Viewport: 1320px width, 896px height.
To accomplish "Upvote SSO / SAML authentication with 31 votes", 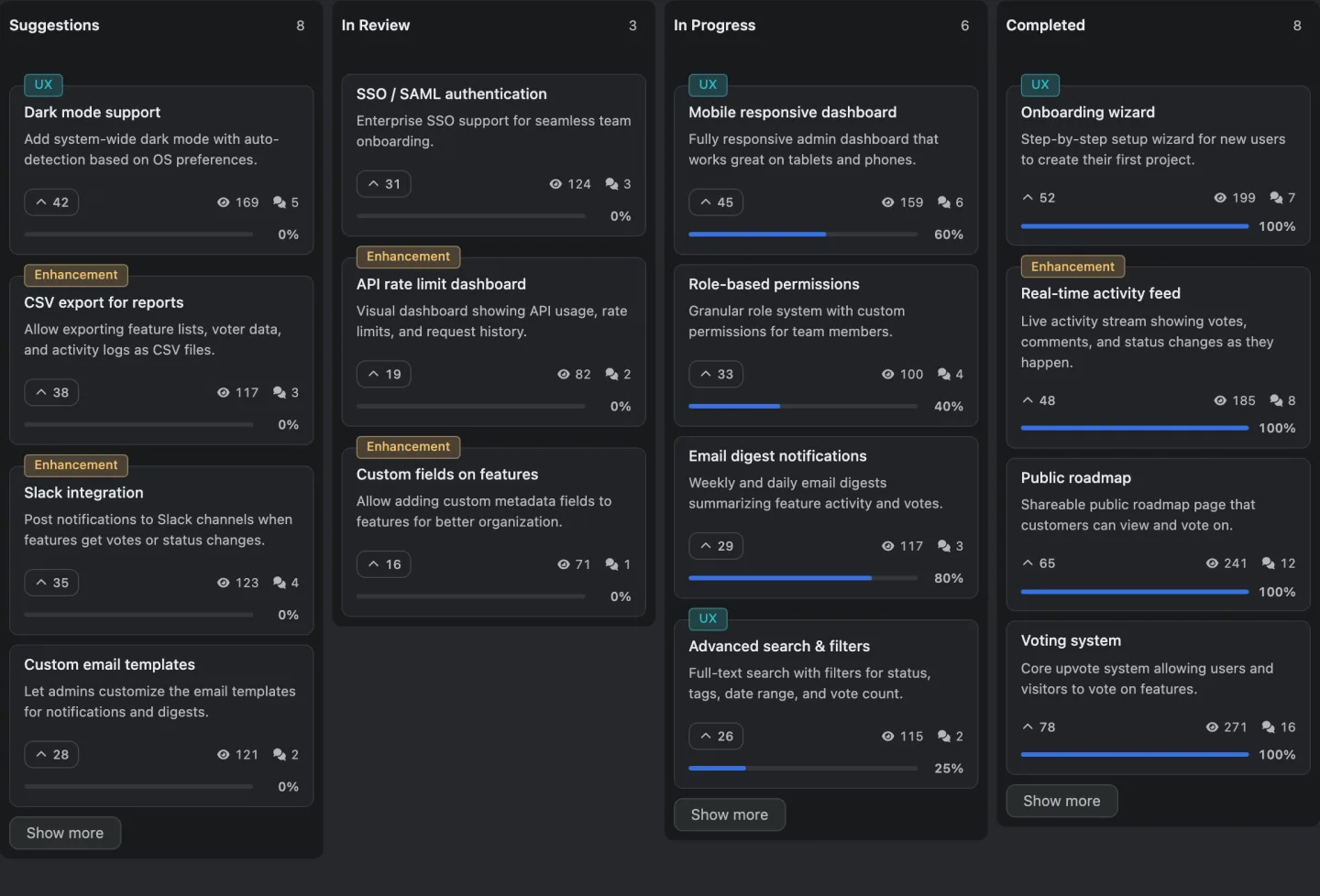I will coord(383,184).
